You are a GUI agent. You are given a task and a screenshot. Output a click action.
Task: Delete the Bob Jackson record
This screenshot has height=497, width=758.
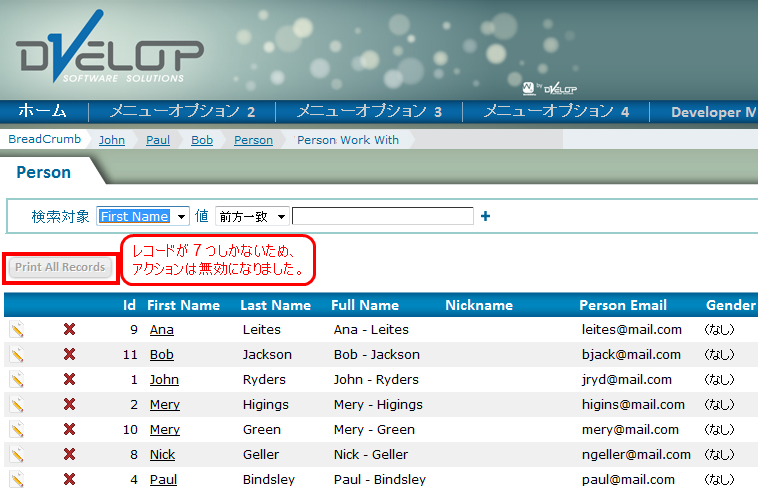click(70, 354)
